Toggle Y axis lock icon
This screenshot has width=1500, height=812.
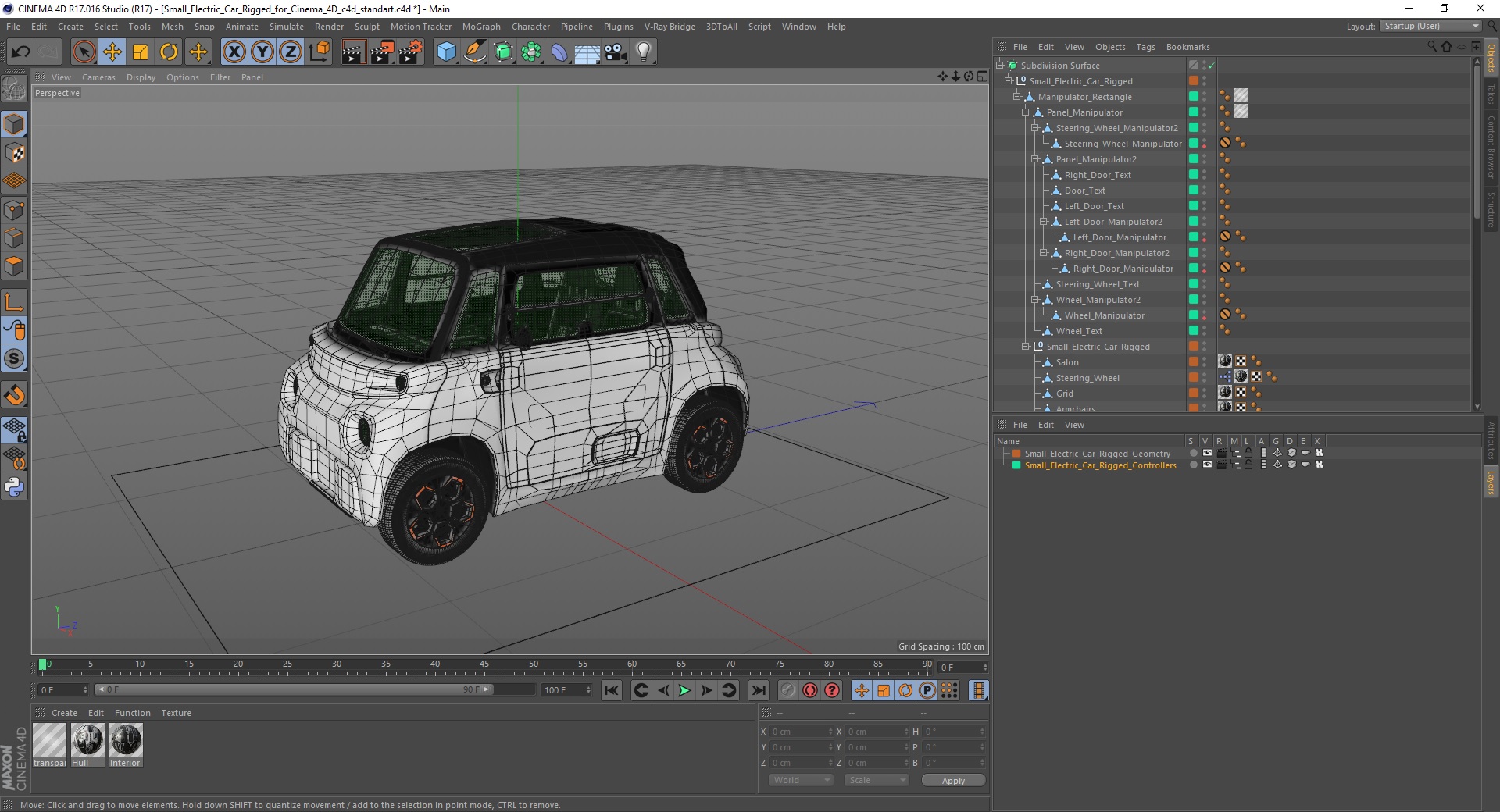(x=262, y=52)
